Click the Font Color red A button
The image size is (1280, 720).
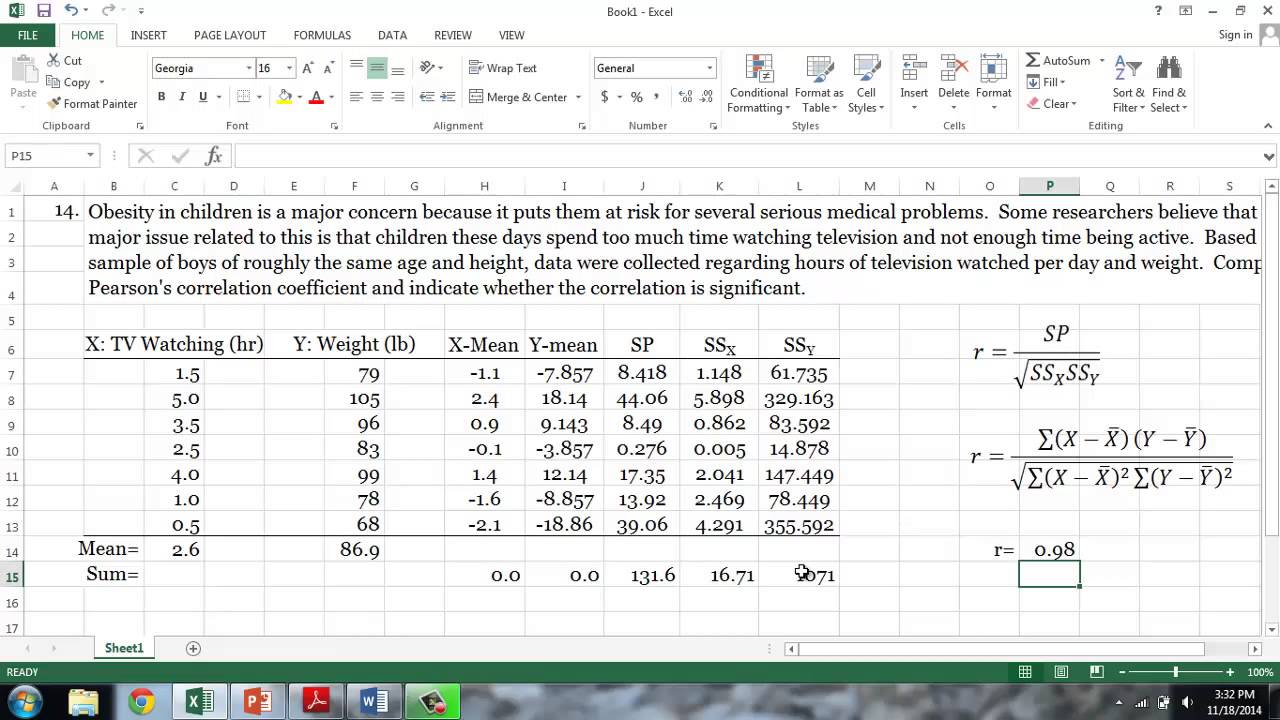[x=316, y=97]
